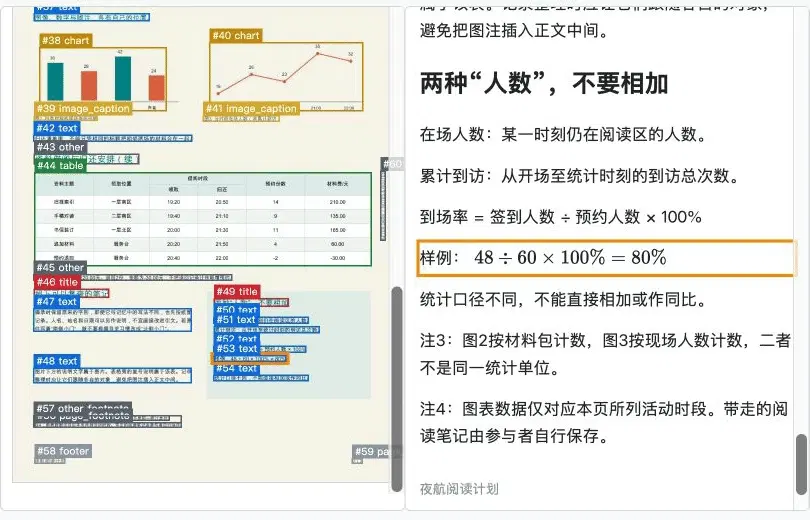
Task: Click the 夜航阅读计划 footer text
Action: tap(459, 489)
